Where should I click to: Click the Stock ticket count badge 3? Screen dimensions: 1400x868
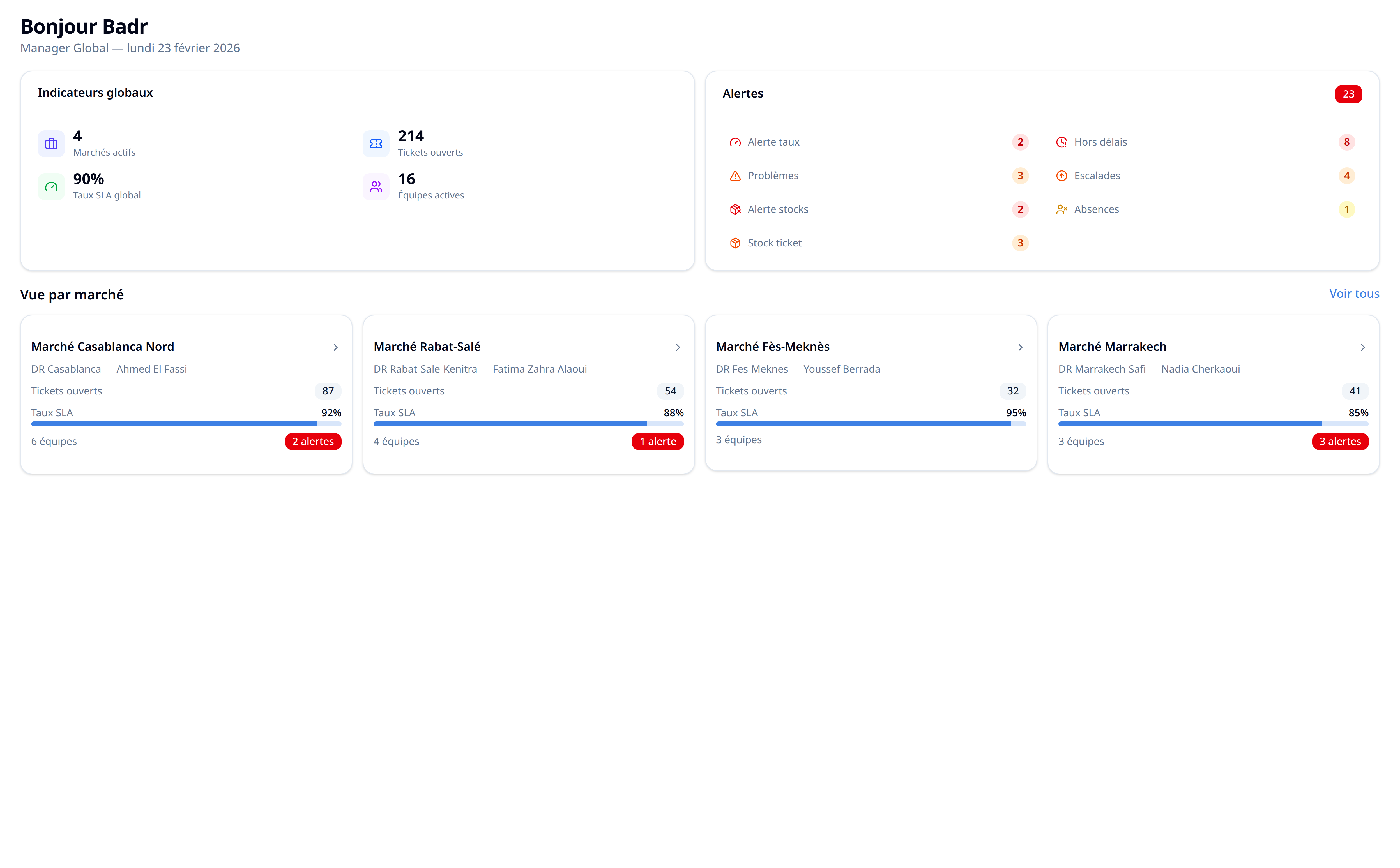[1020, 243]
